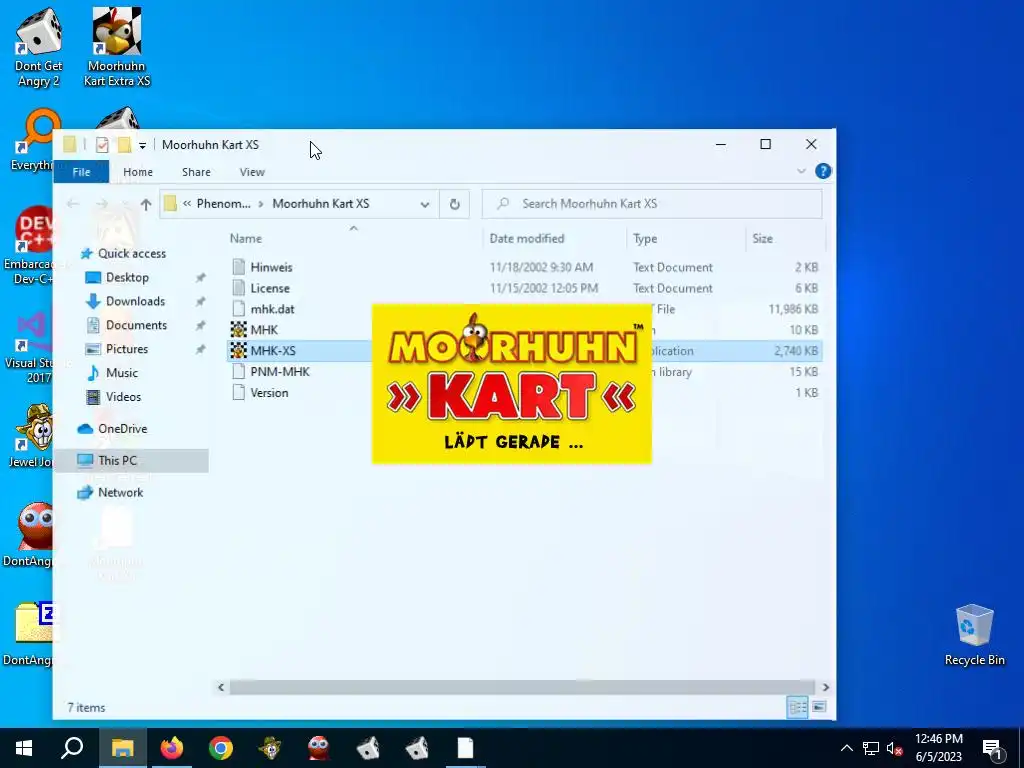This screenshot has height=768, width=1024.
Task: Sort by the Name column header
Action: click(246, 238)
